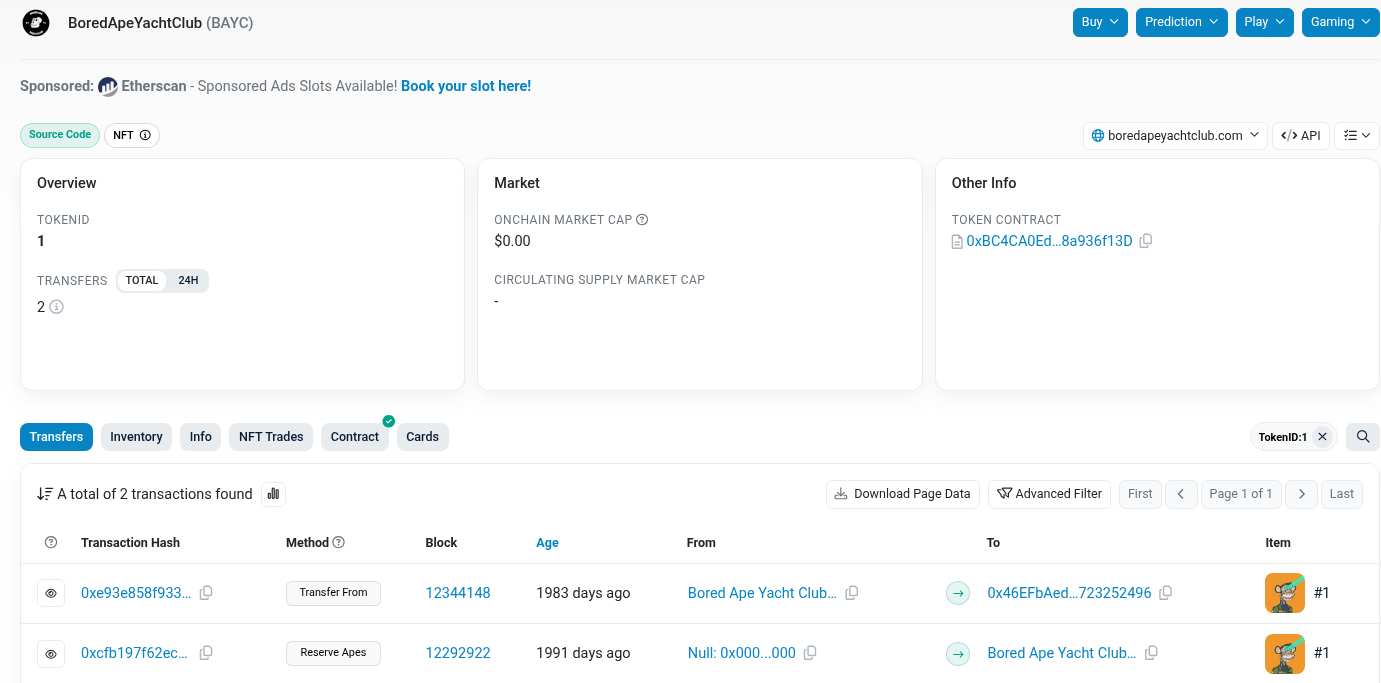The height and width of the screenshot is (683, 1381).
Task: Open transaction 0xcfb197f62ec link
Action: click(135, 653)
